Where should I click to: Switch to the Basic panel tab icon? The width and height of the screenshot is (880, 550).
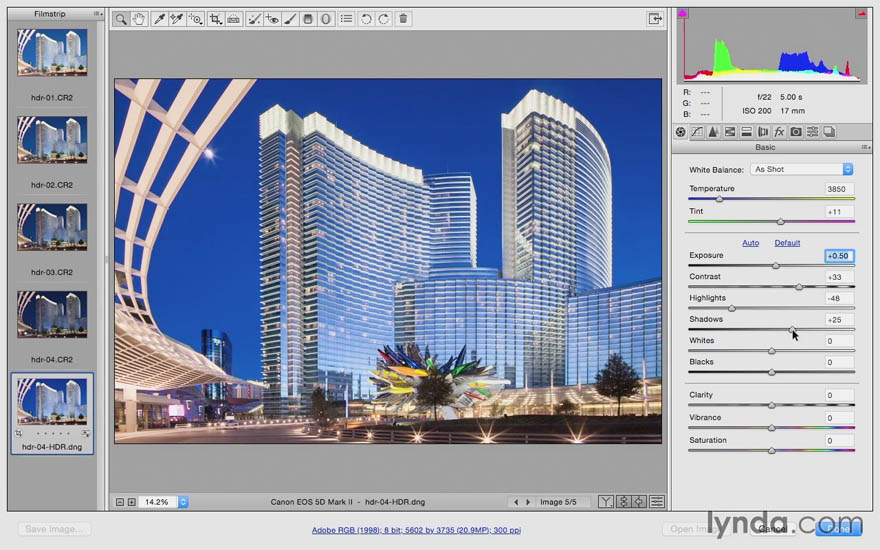point(680,132)
